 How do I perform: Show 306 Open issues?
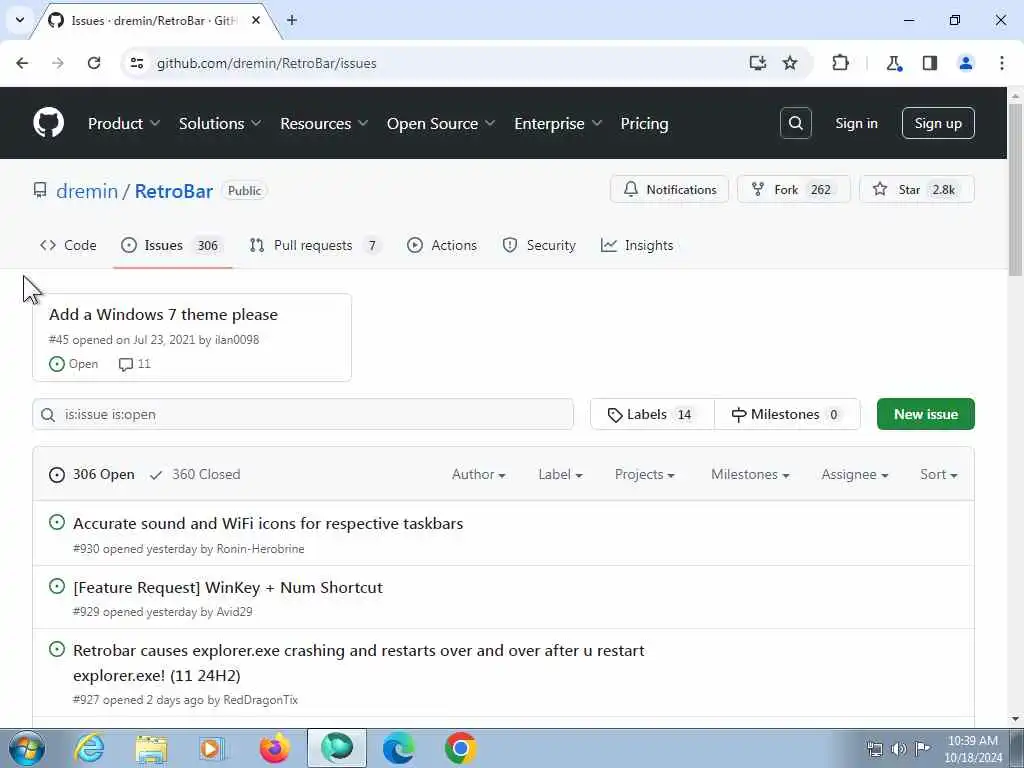coord(92,474)
